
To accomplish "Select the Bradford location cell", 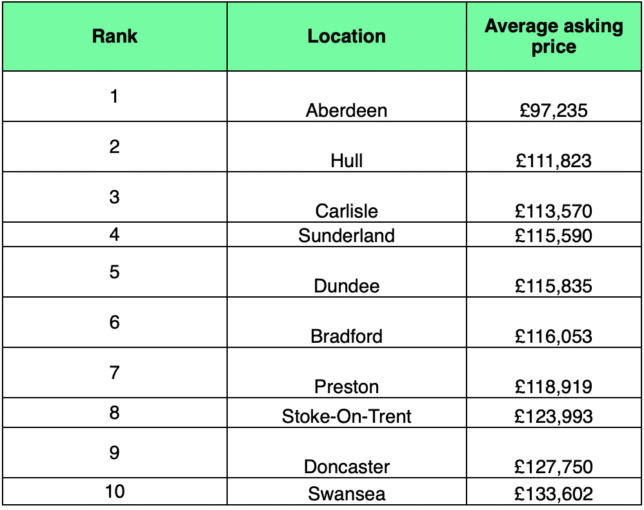I will pos(346,336).
